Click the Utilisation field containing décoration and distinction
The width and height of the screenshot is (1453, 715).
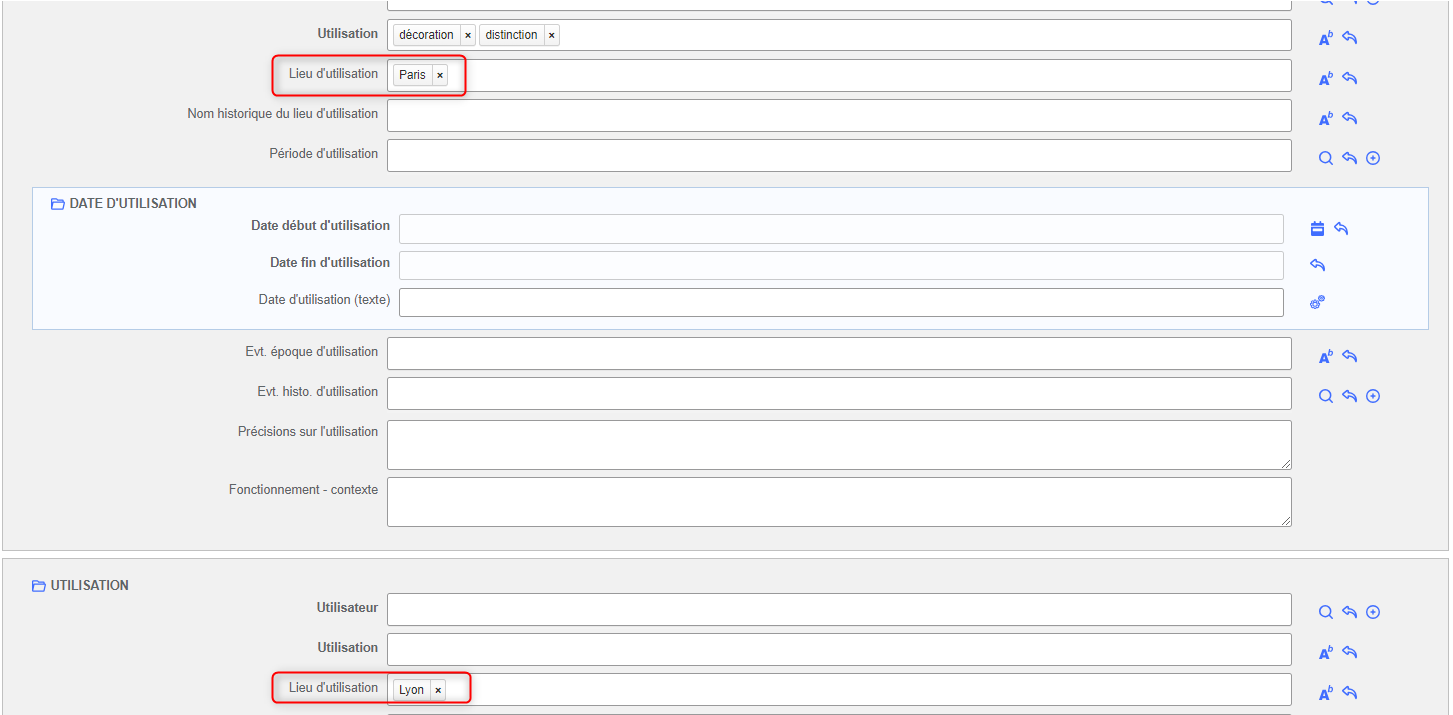click(x=839, y=35)
